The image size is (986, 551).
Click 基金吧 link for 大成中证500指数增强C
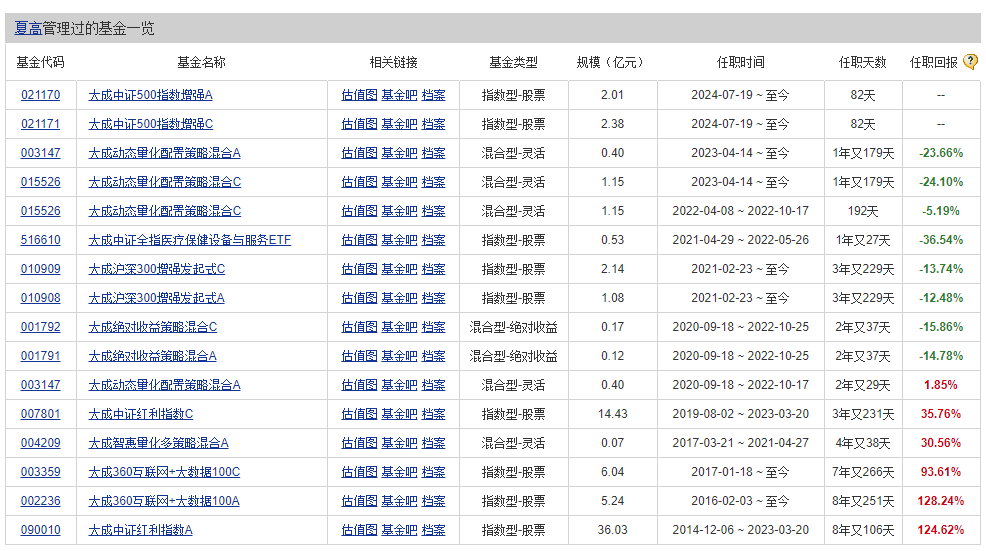tap(399, 124)
